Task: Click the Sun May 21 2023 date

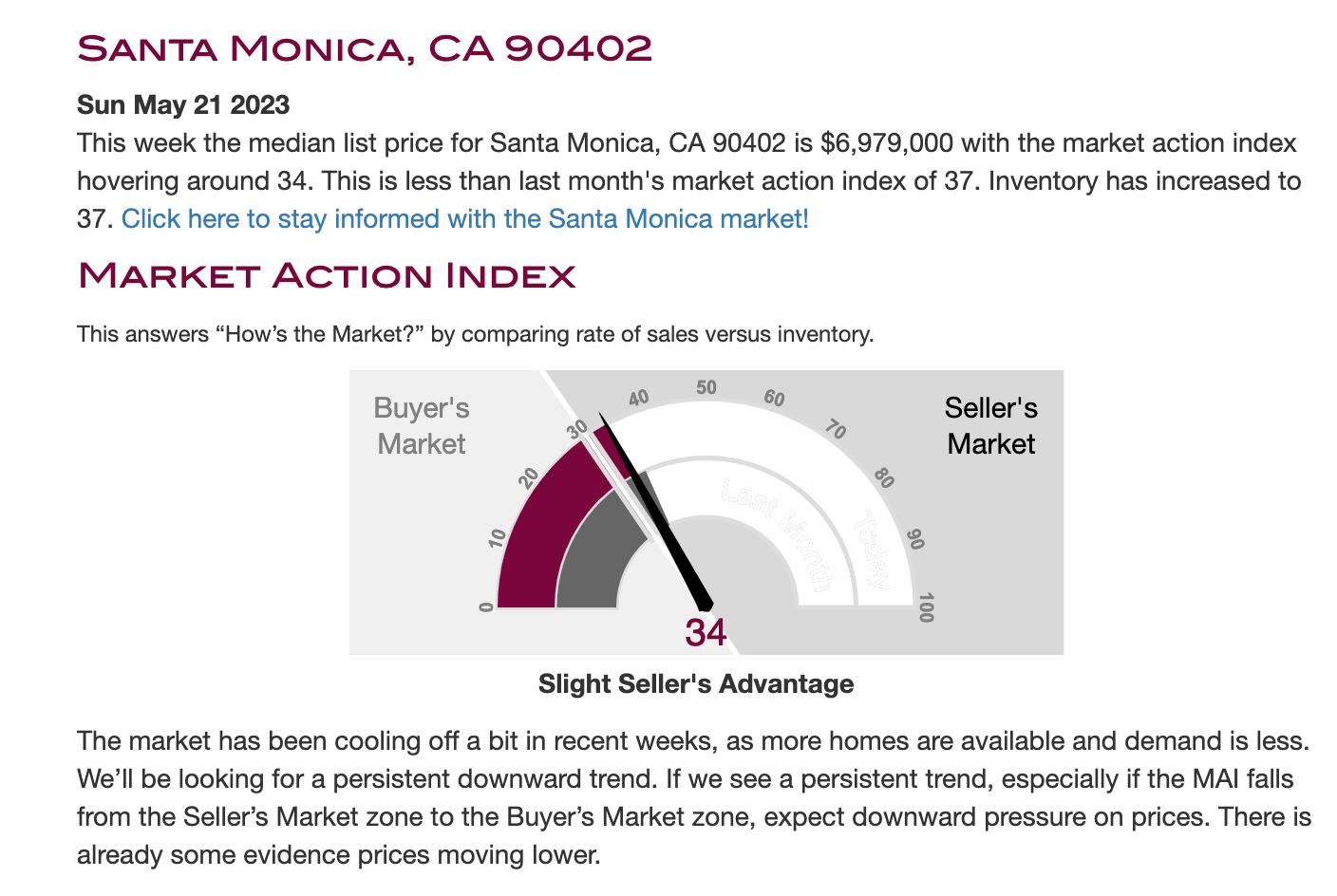Action: (x=183, y=104)
